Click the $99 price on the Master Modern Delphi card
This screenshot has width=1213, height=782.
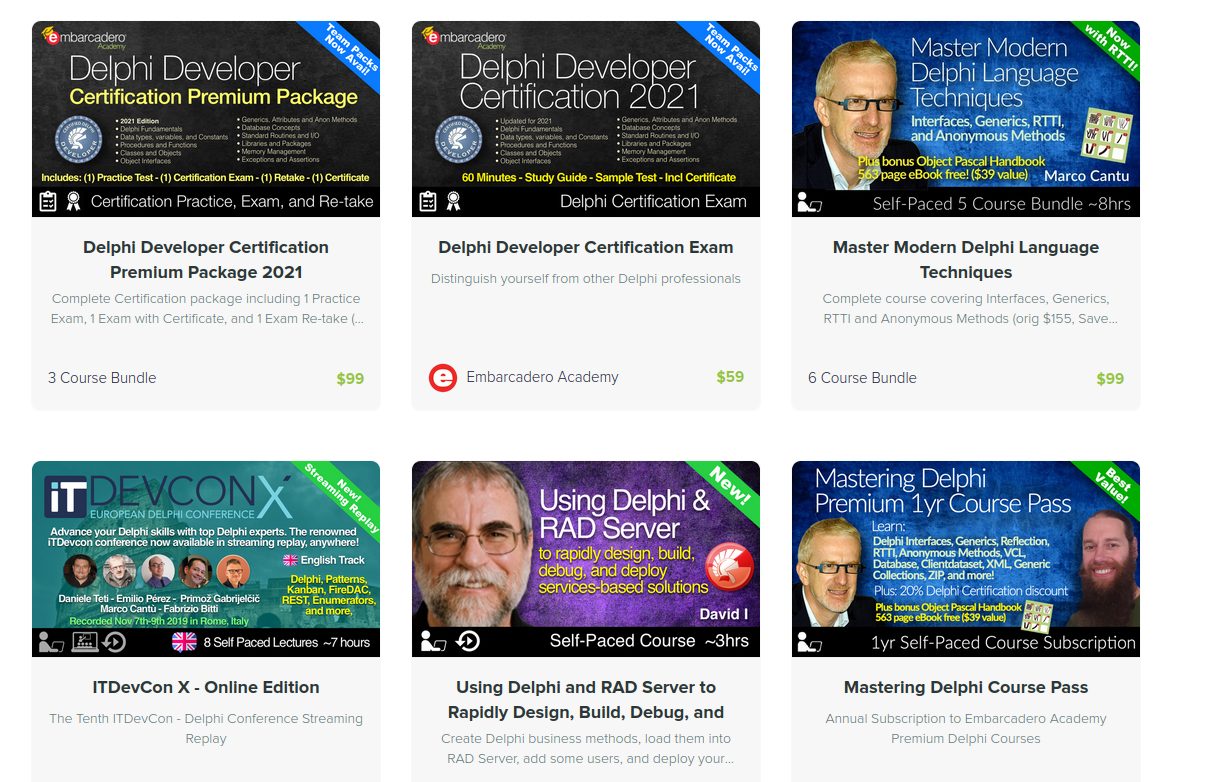1110,379
